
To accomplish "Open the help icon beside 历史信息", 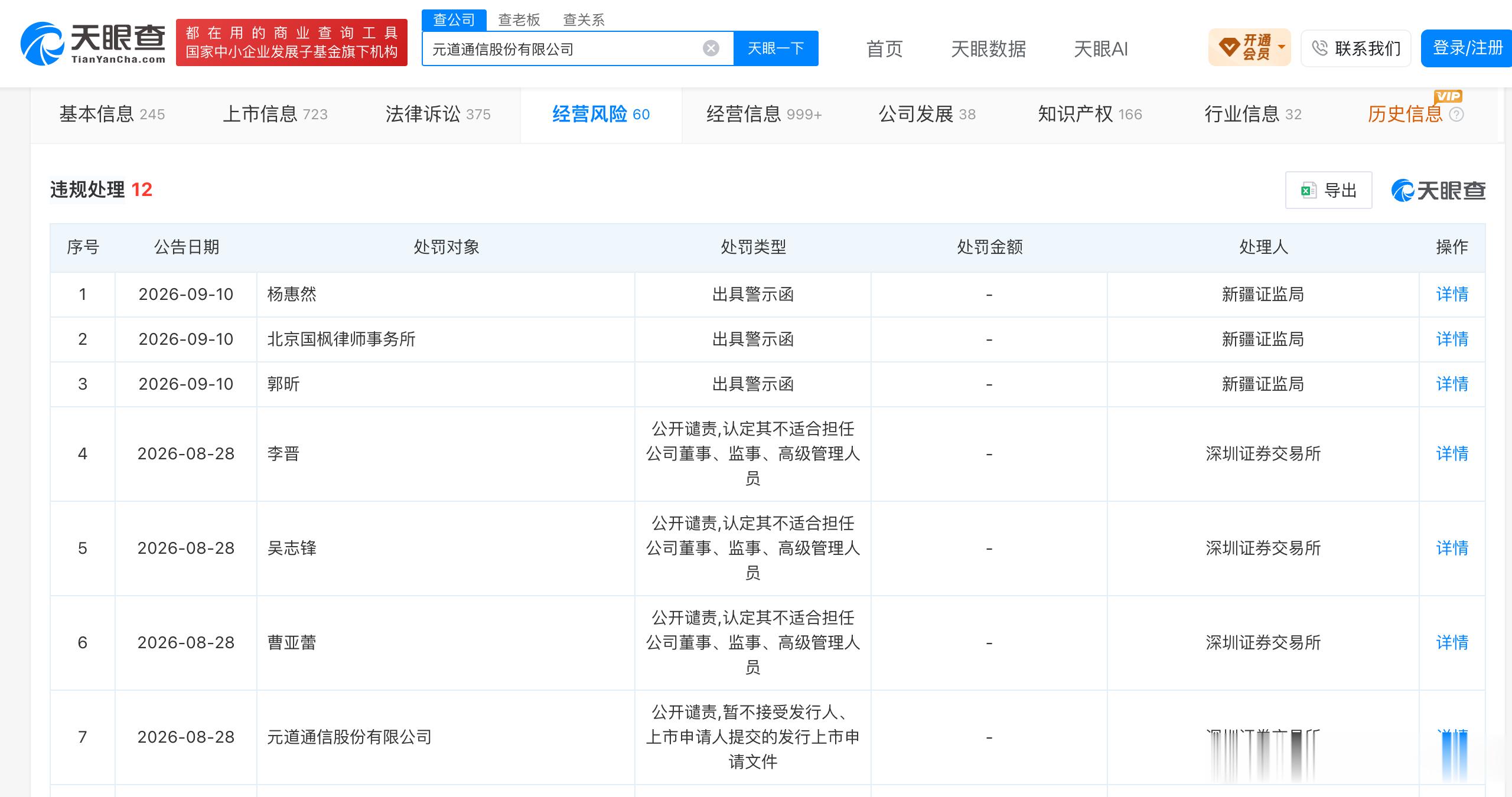I will pyautogui.click(x=1456, y=115).
